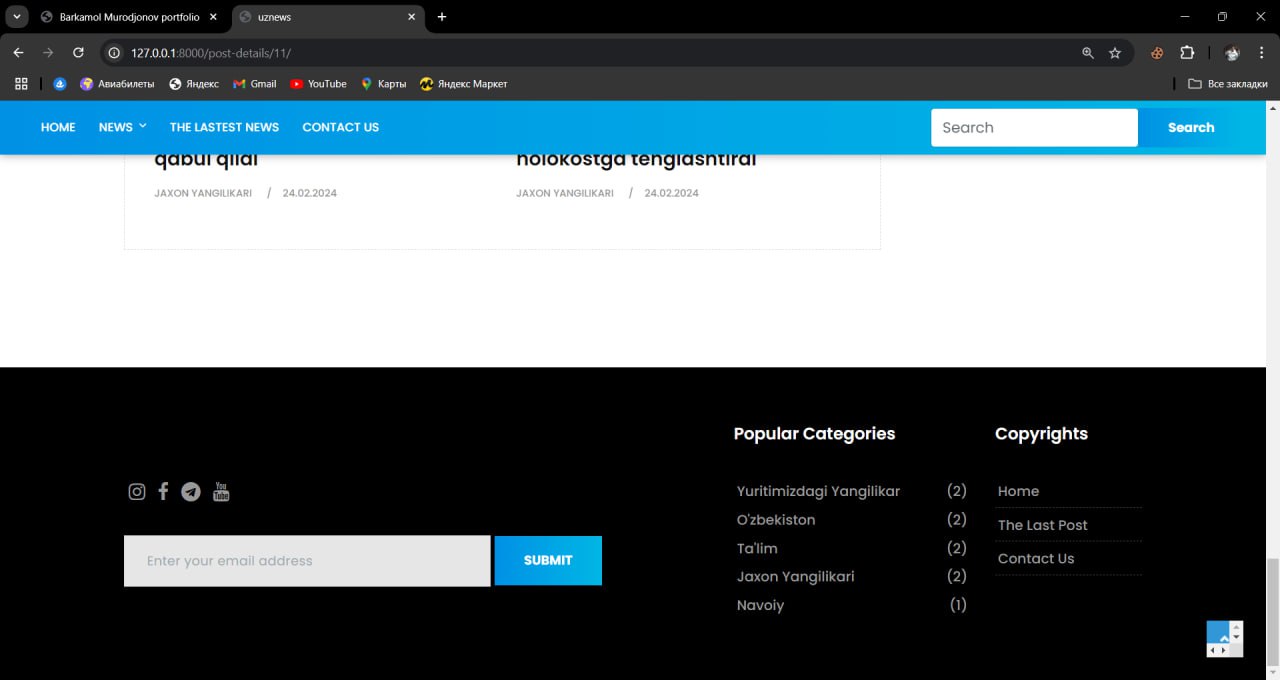The width and height of the screenshot is (1280, 680).
Task: Open the Navoiy category
Action: click(760, 605)
